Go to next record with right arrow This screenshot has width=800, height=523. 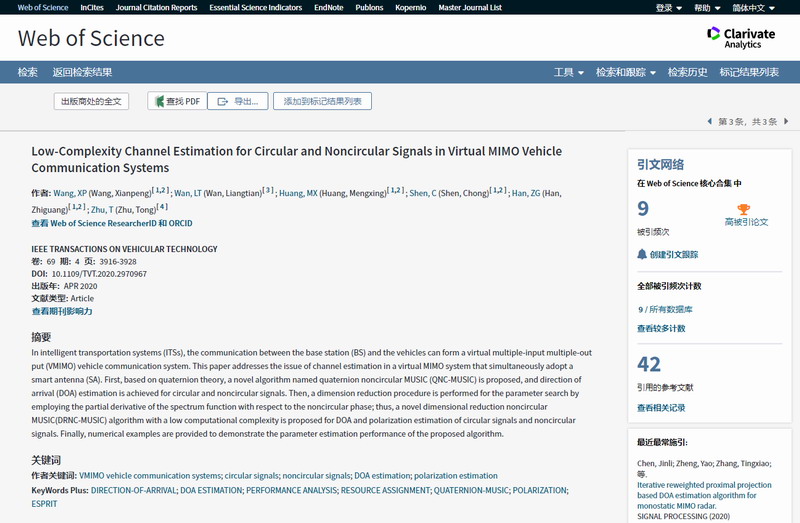click(786, 122)
